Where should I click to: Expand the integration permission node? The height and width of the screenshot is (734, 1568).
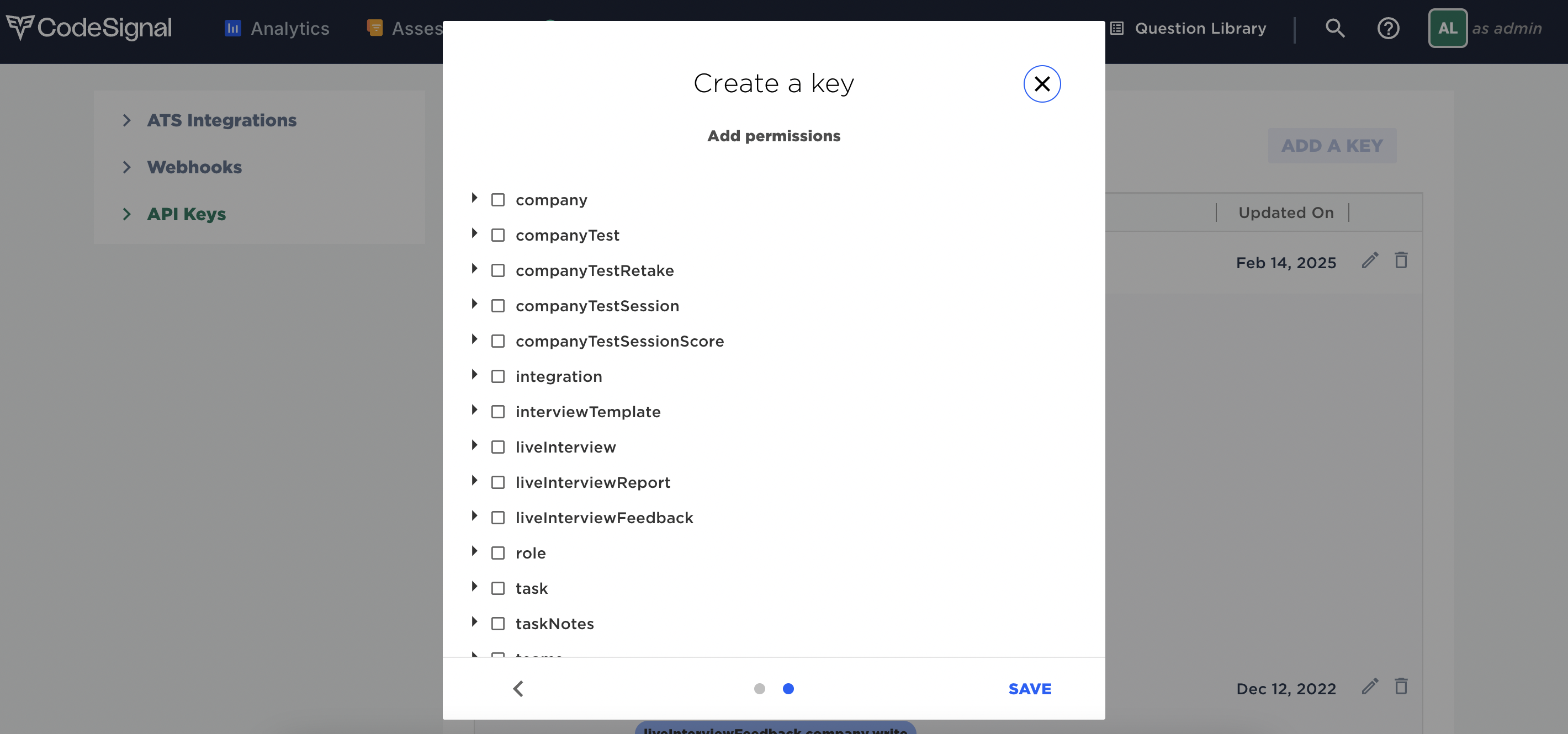(x=474, y=374)
